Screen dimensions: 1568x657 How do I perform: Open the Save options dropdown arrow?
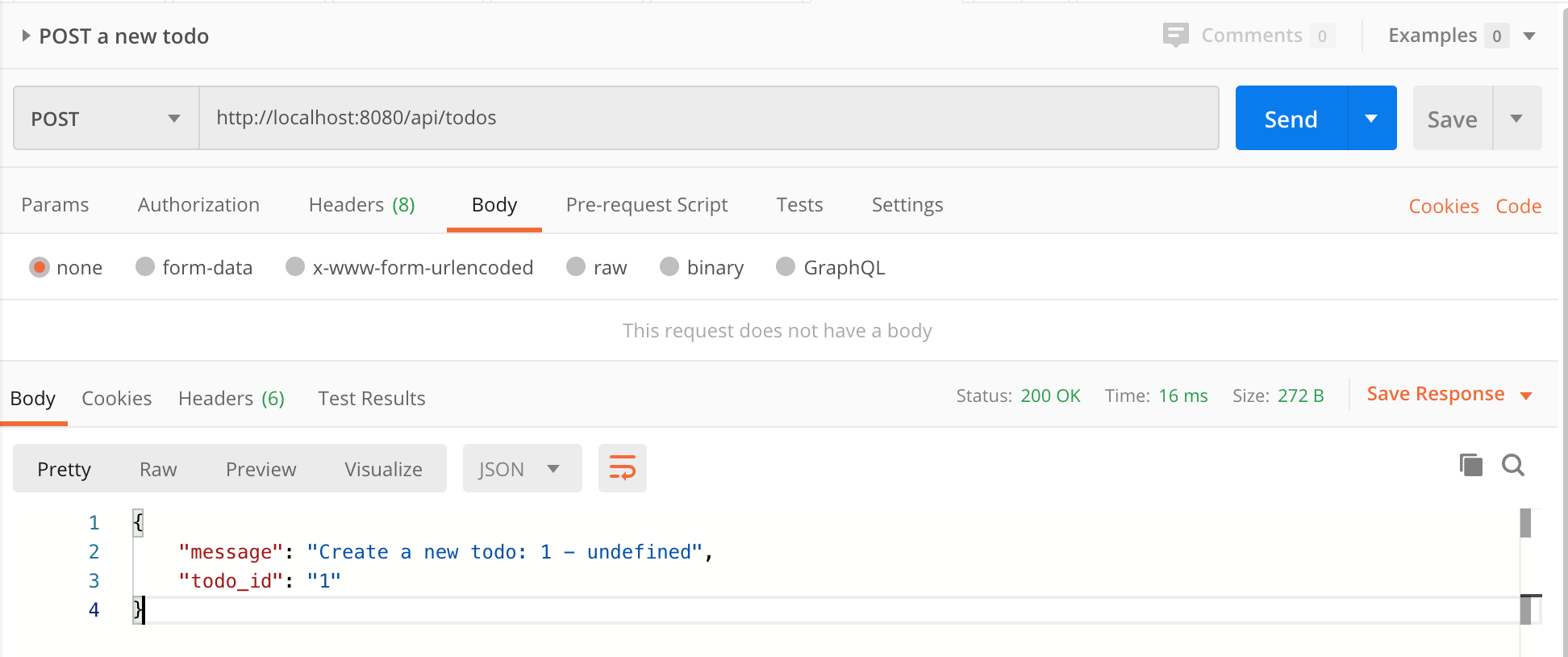coord(1516,118)
